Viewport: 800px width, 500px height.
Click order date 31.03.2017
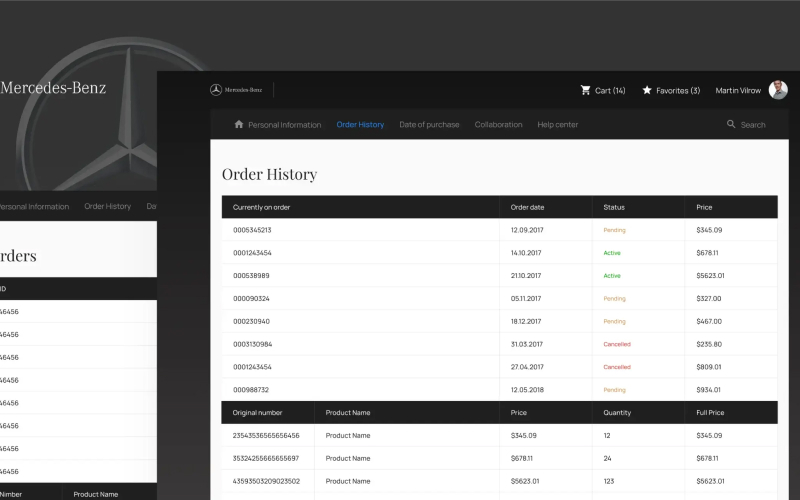(x=527, y=344)
